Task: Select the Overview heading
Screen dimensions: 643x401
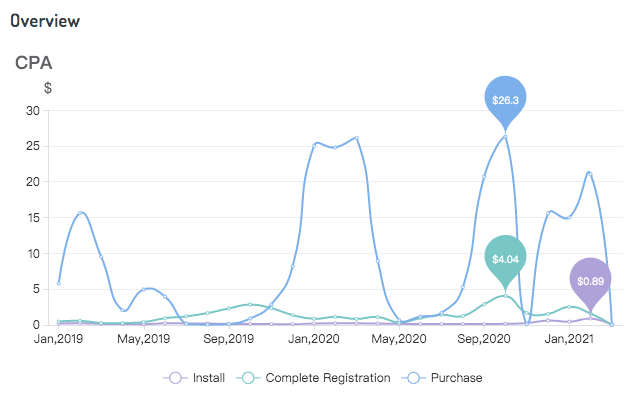Action: (x=45, y=21)
